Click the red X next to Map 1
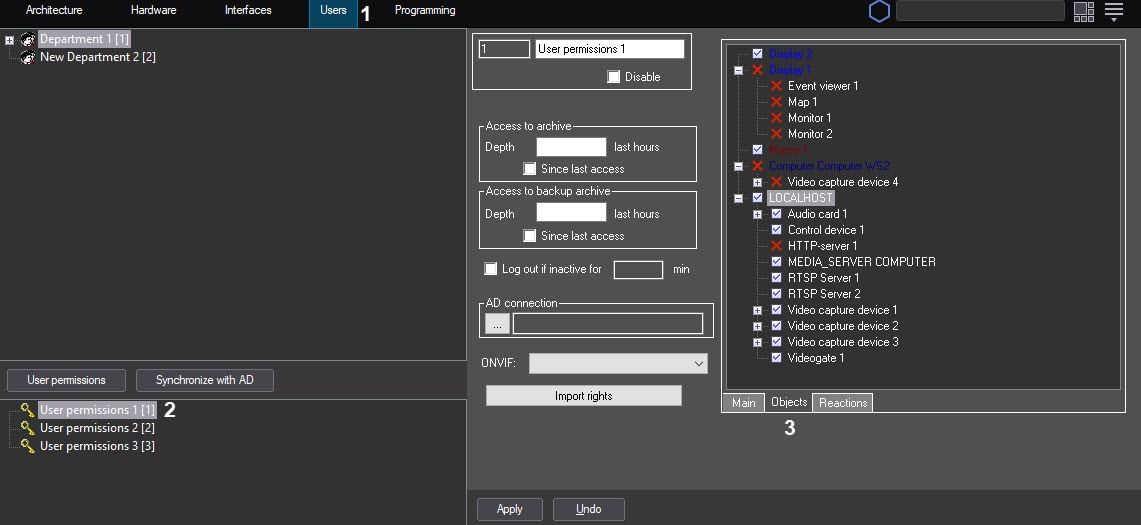The image size is (1141, 525). (x=776, y=102)
